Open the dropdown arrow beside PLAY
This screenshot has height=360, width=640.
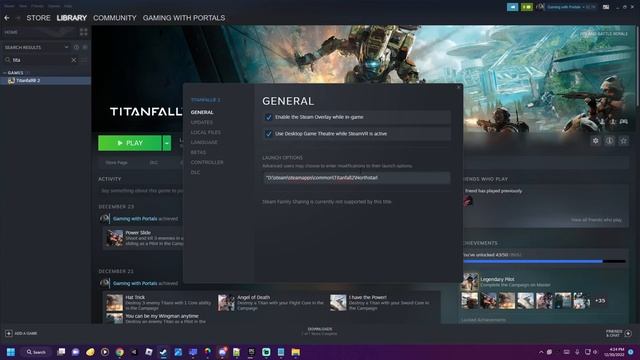167,143
